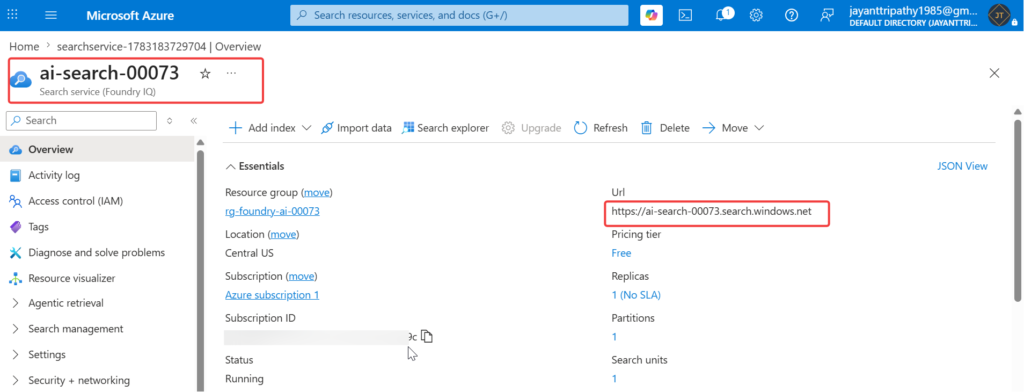1024x392 pixels.
Task: Click the global search resources box
Action: (459, 15)
